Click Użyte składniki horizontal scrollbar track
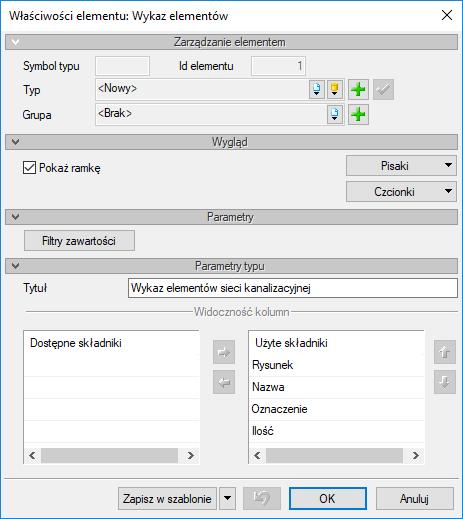The height and width of the screenshot is (519, 463). coord(334,455)
